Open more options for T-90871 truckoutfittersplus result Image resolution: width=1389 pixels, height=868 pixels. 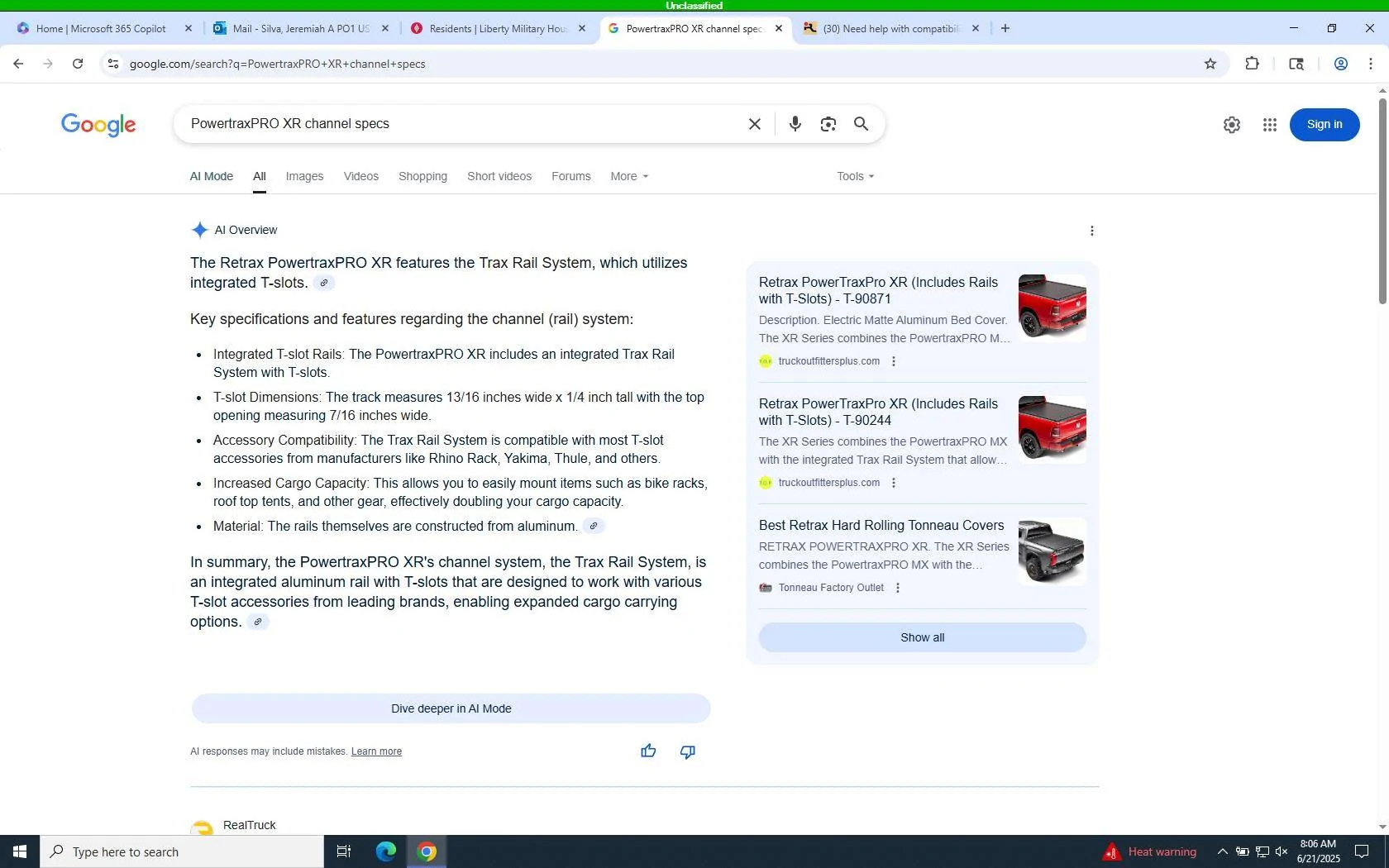coord(893,361)
